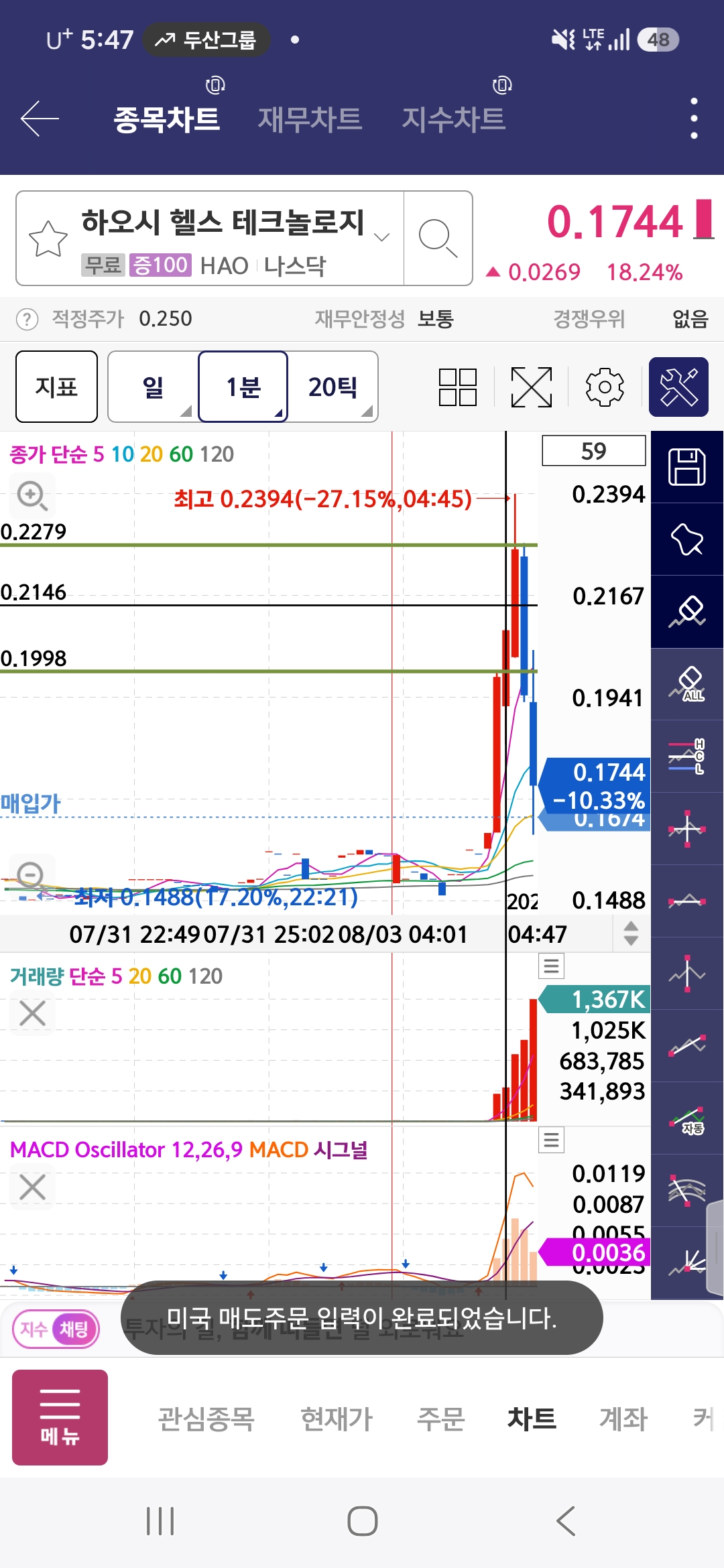Switch to the 지수차트 tab
The image size is (724, 1568).
(x=453, y=119)
